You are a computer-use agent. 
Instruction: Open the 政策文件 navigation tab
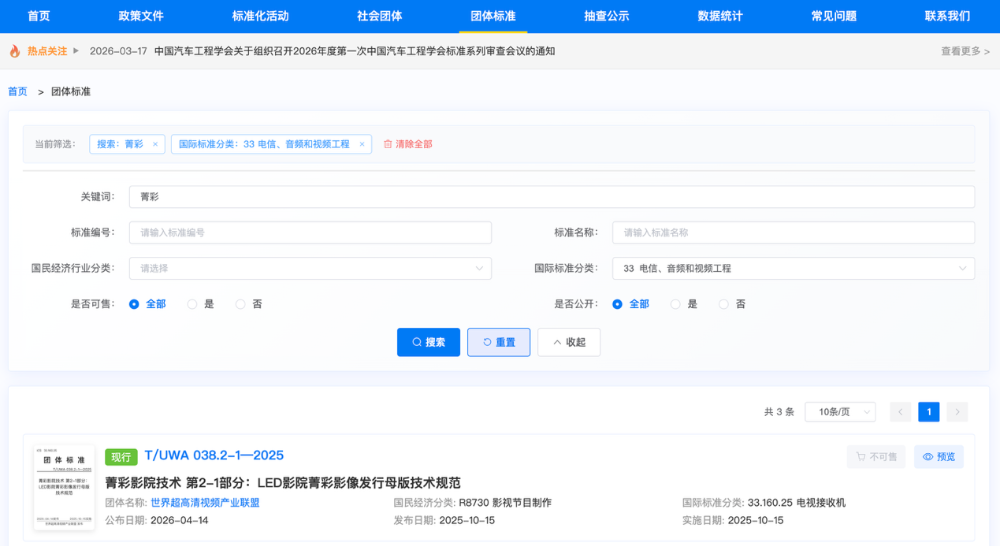tap(141, 16)
